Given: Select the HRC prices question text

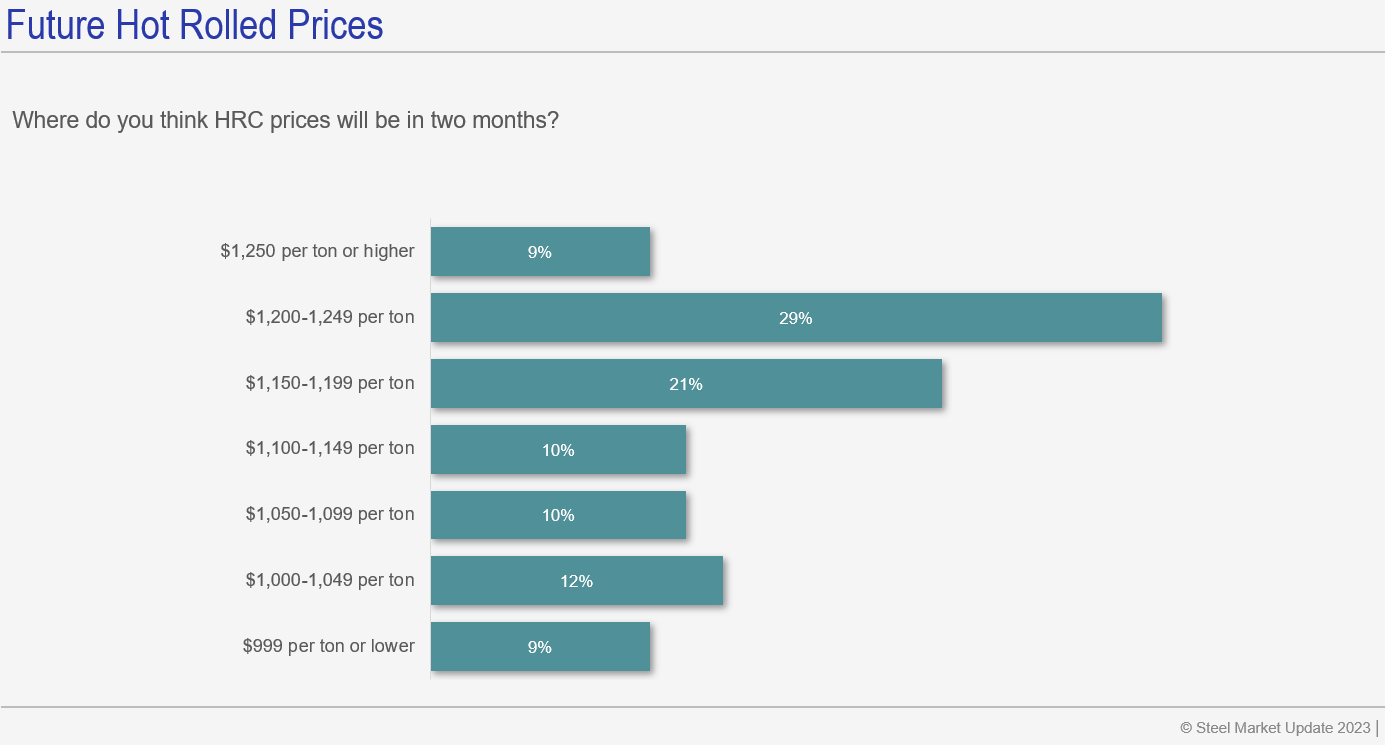Looking at the screenshot, I should [285, 121].
